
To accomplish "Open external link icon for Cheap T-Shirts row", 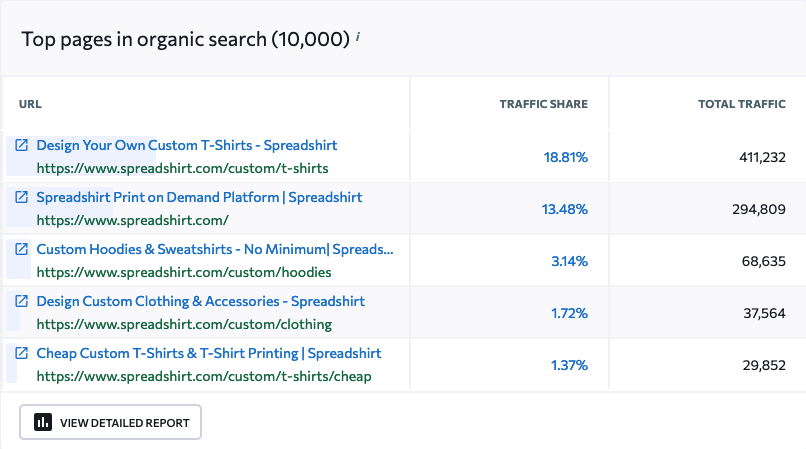I will [x=21, y=353].
